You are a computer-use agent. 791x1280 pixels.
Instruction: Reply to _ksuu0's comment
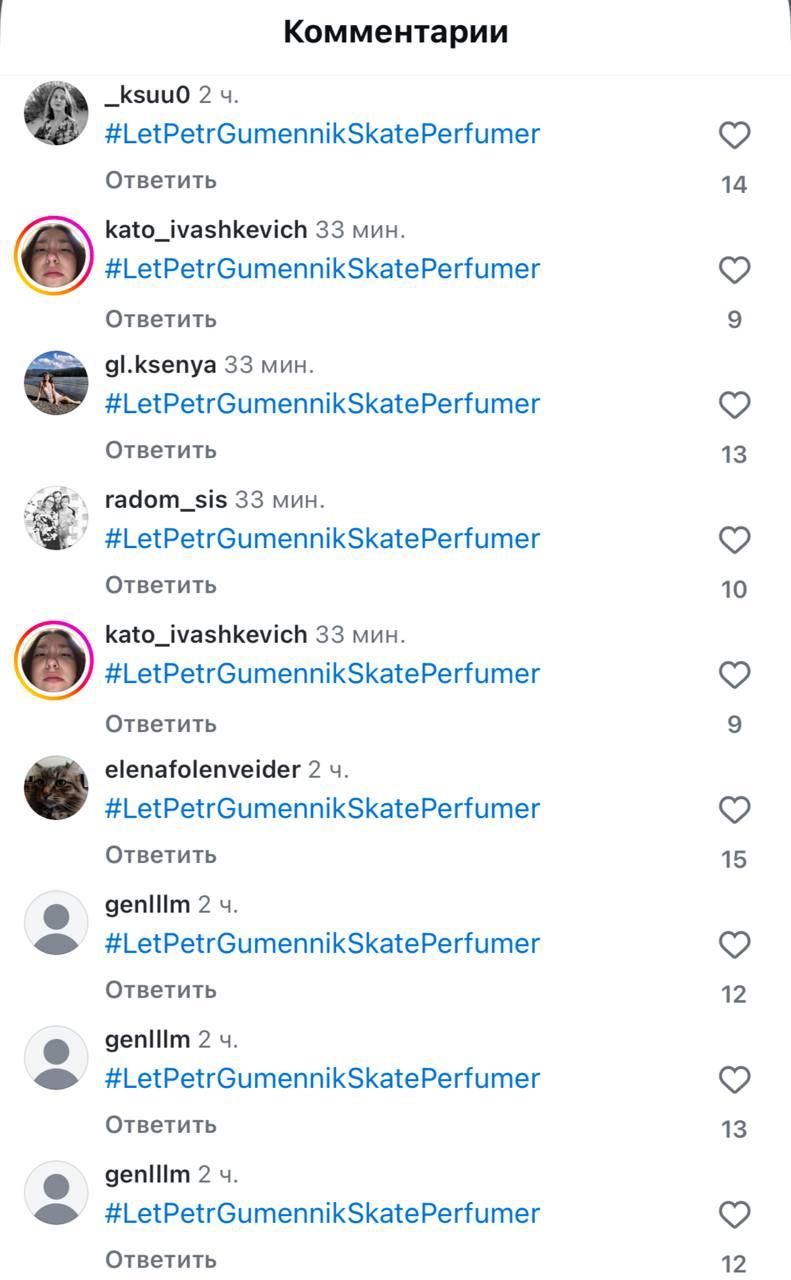click(161, 180)
